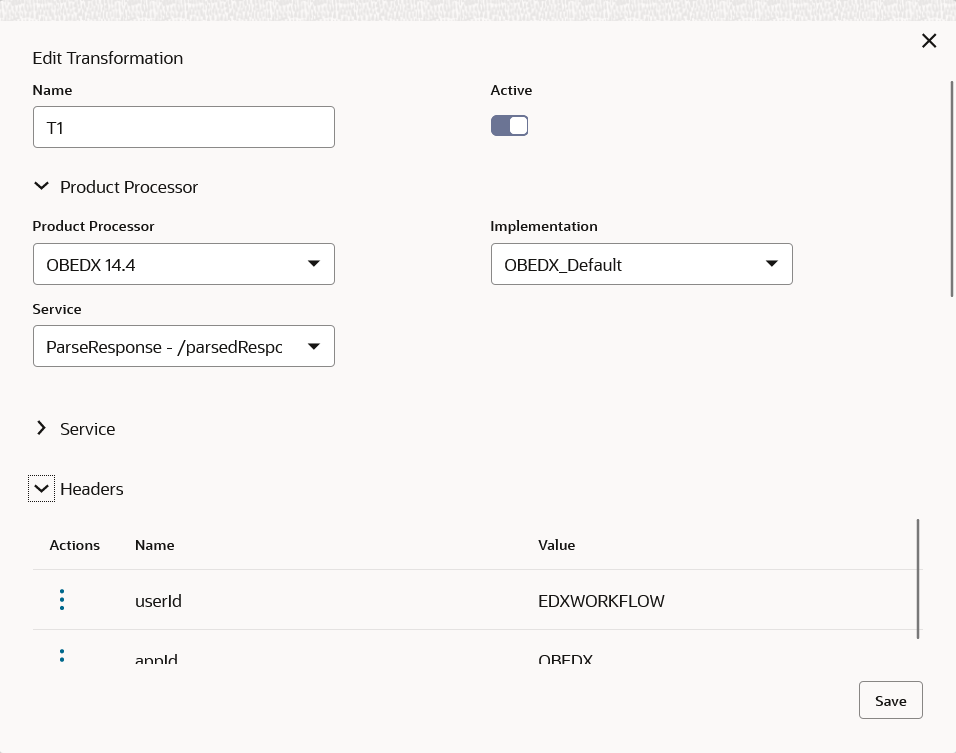Click the Value column header in Headers table
This screenshot has height=753, width=956.
coord(557,545)
